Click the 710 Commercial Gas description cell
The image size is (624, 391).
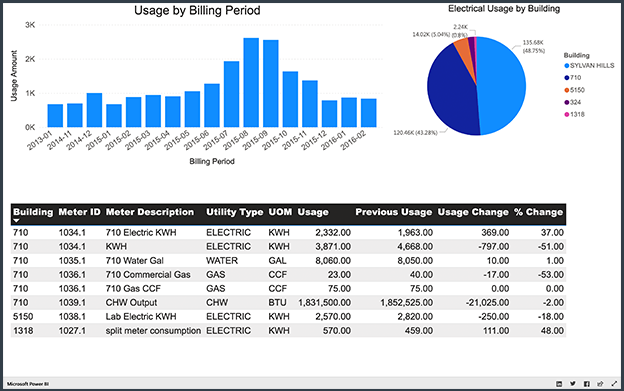click(x=148, y=274)
